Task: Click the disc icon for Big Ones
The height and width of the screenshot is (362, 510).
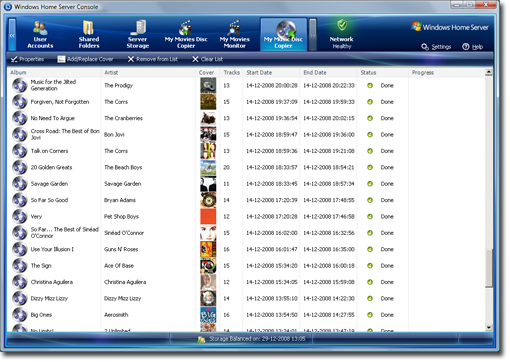Action: 20,315
